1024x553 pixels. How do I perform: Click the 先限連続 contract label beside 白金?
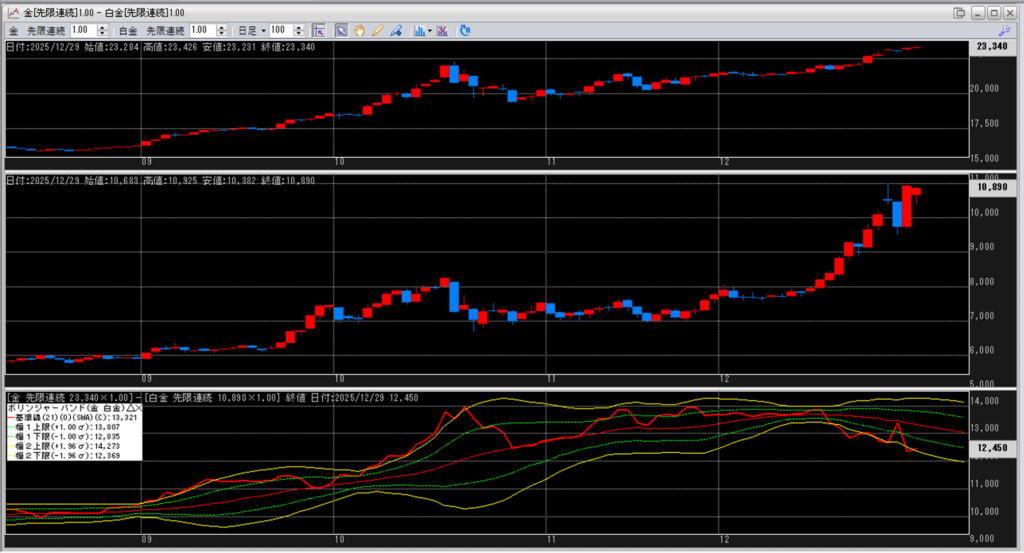[164, 31]
